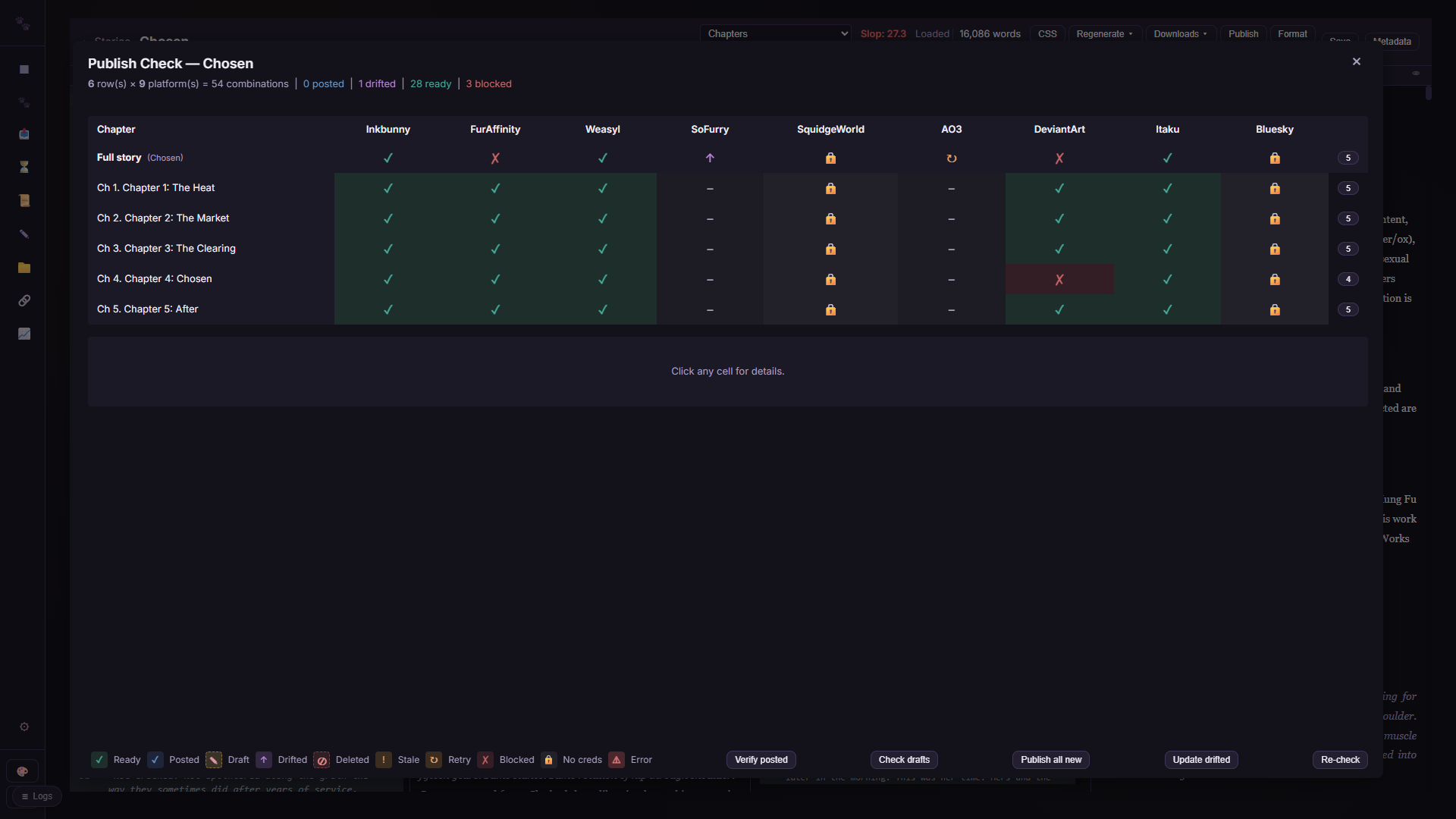Click the Itaku ready check for Chapter 4: Chosen
The width and height of the screenshot is (1456, 819).
[1168, 279]
